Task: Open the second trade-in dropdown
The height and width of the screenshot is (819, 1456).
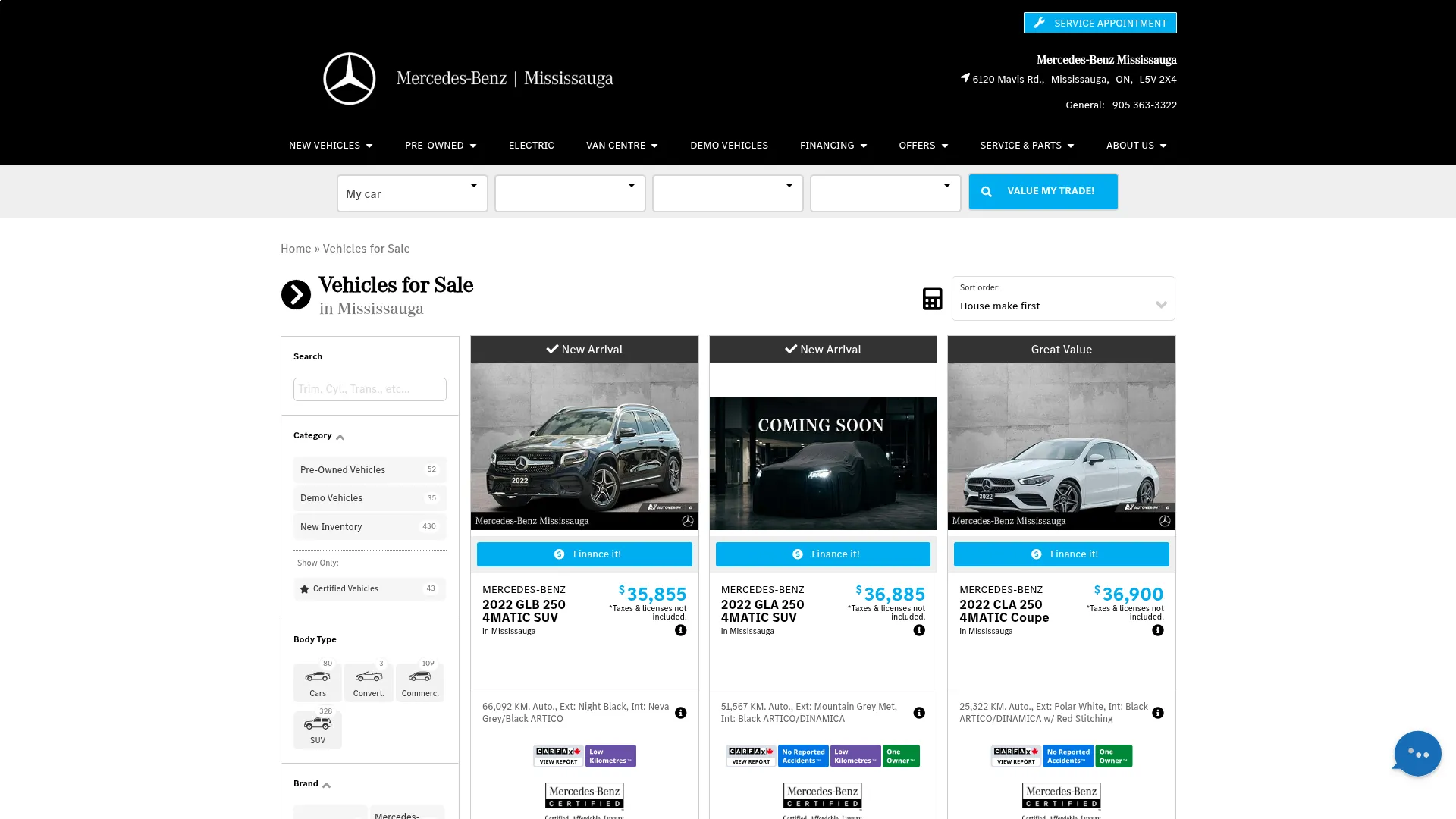Action: click(570, 193)
